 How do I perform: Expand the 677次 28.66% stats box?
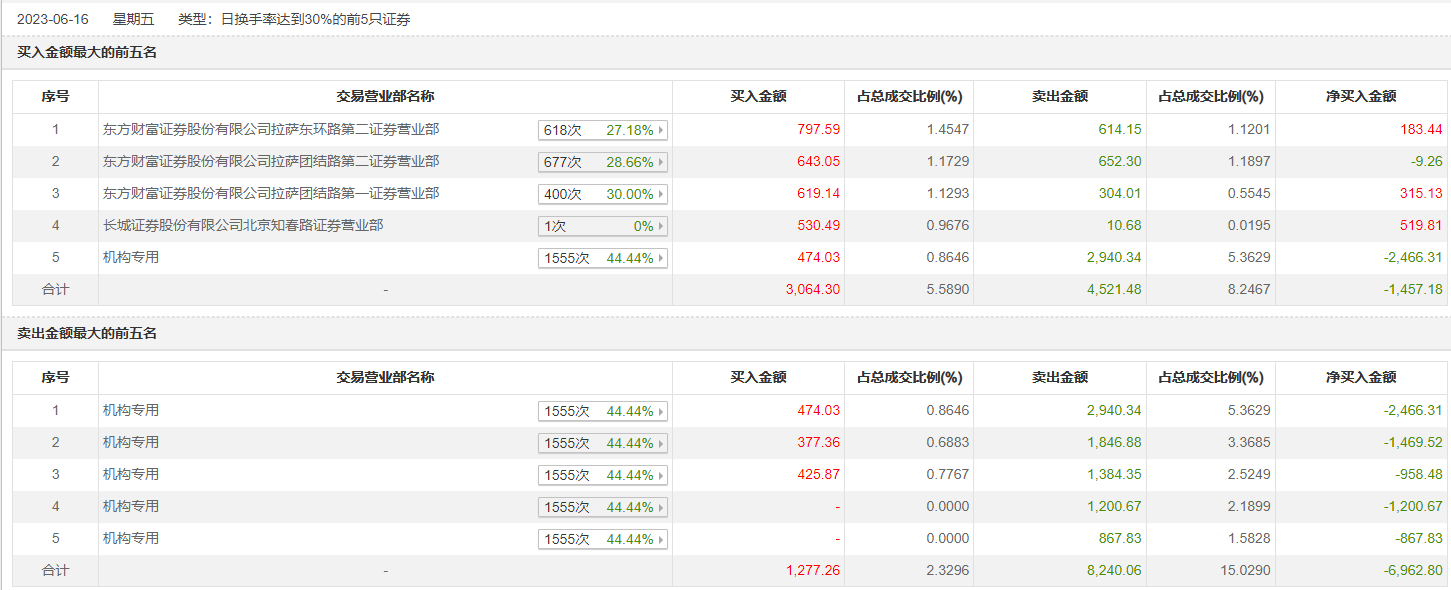point(603,162)
